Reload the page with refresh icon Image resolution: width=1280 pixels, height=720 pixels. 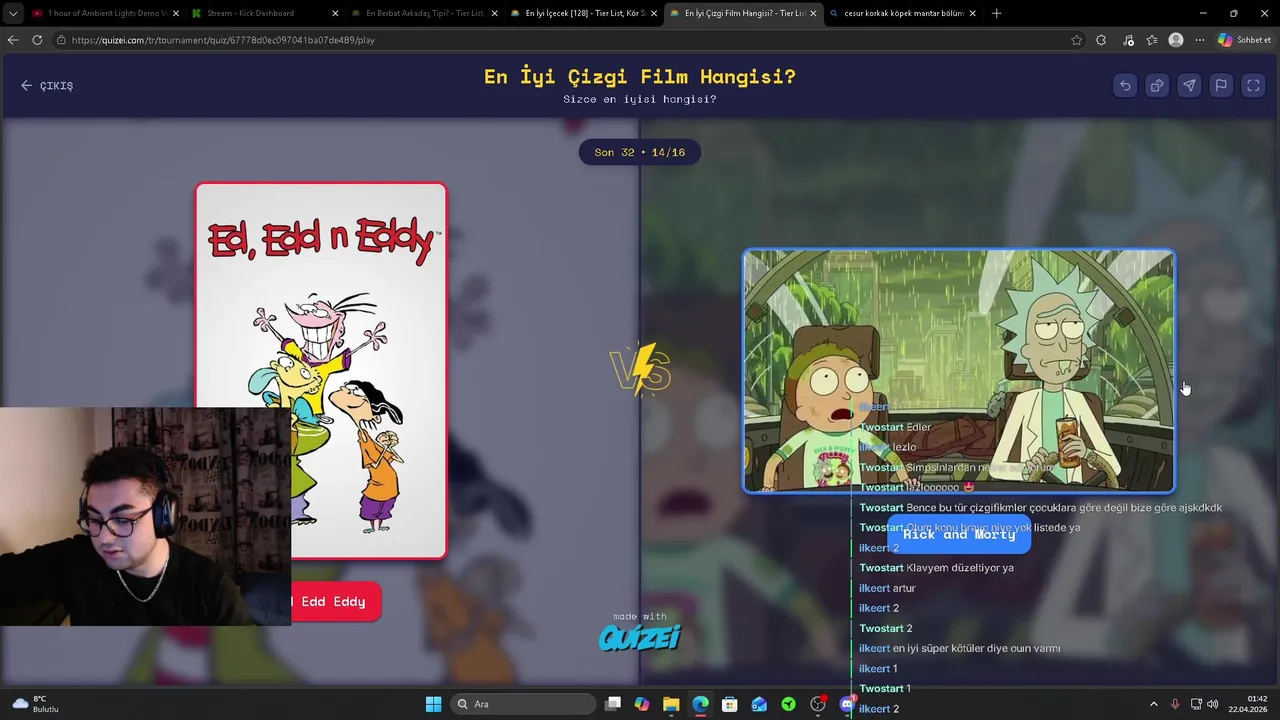click(x=37, y=40)
